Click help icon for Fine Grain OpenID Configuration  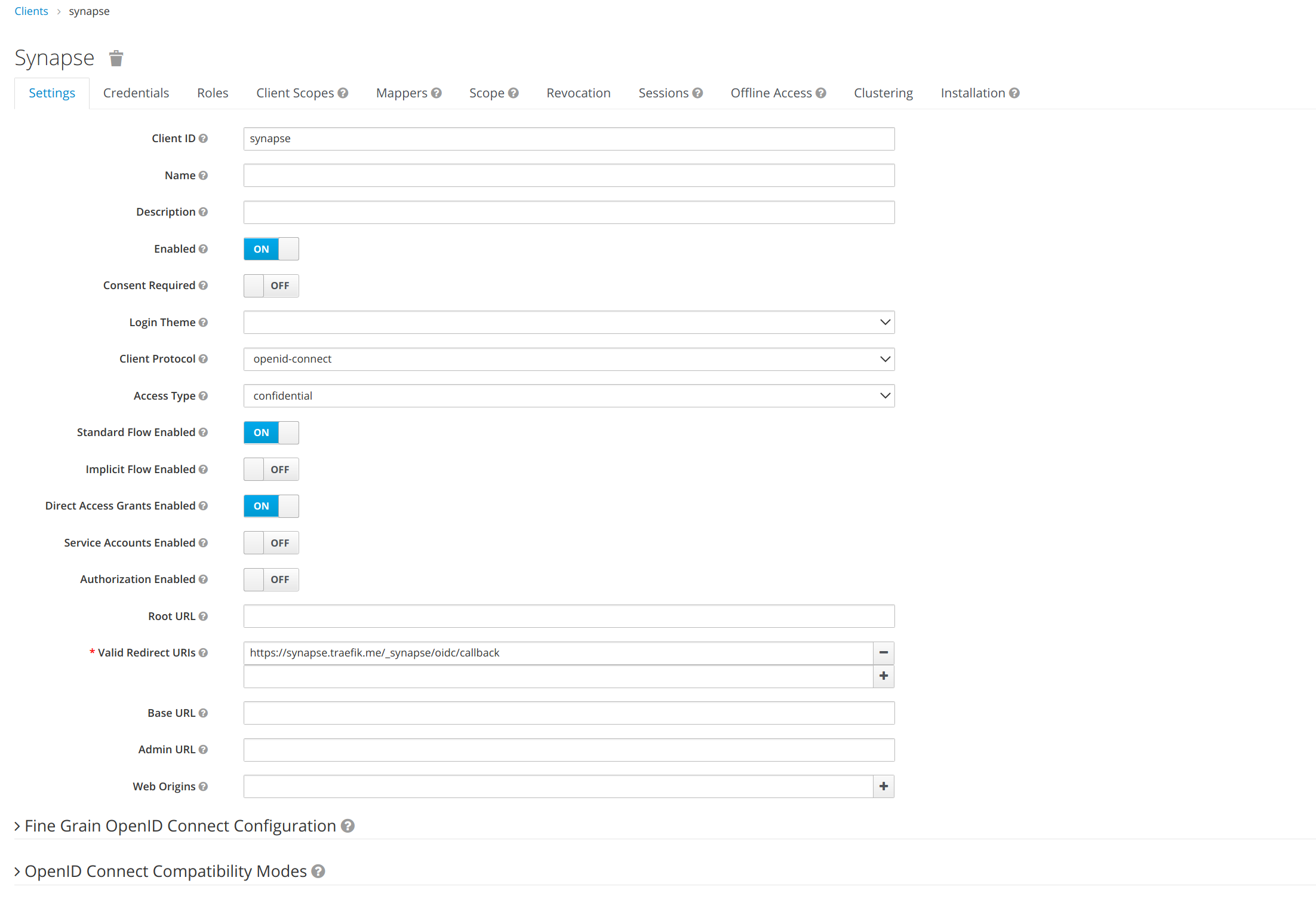[348, 826]
